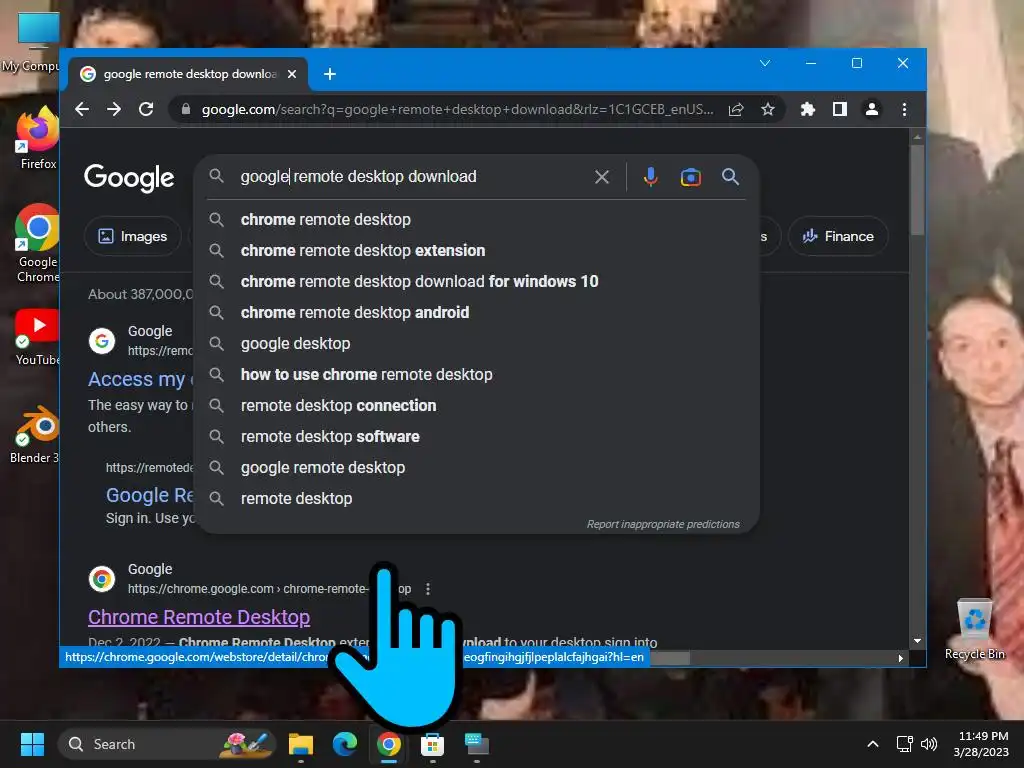The width and height of the screenshot is (1024, 768).
Task: Choose suggestion 'chrome remote desktop extension'
Action: click(477, 250)
